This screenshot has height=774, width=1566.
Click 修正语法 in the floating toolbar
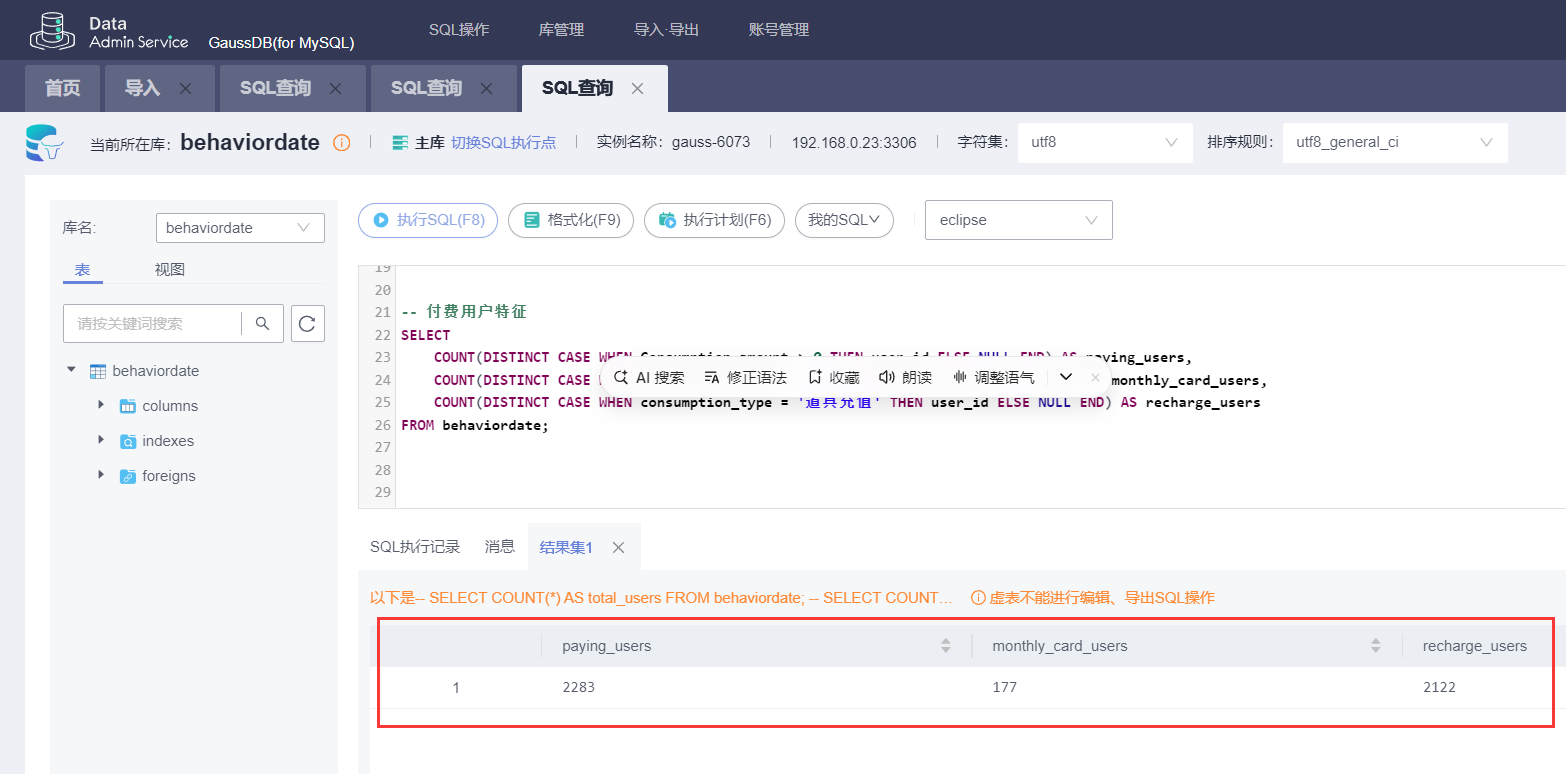click(745, 377)
